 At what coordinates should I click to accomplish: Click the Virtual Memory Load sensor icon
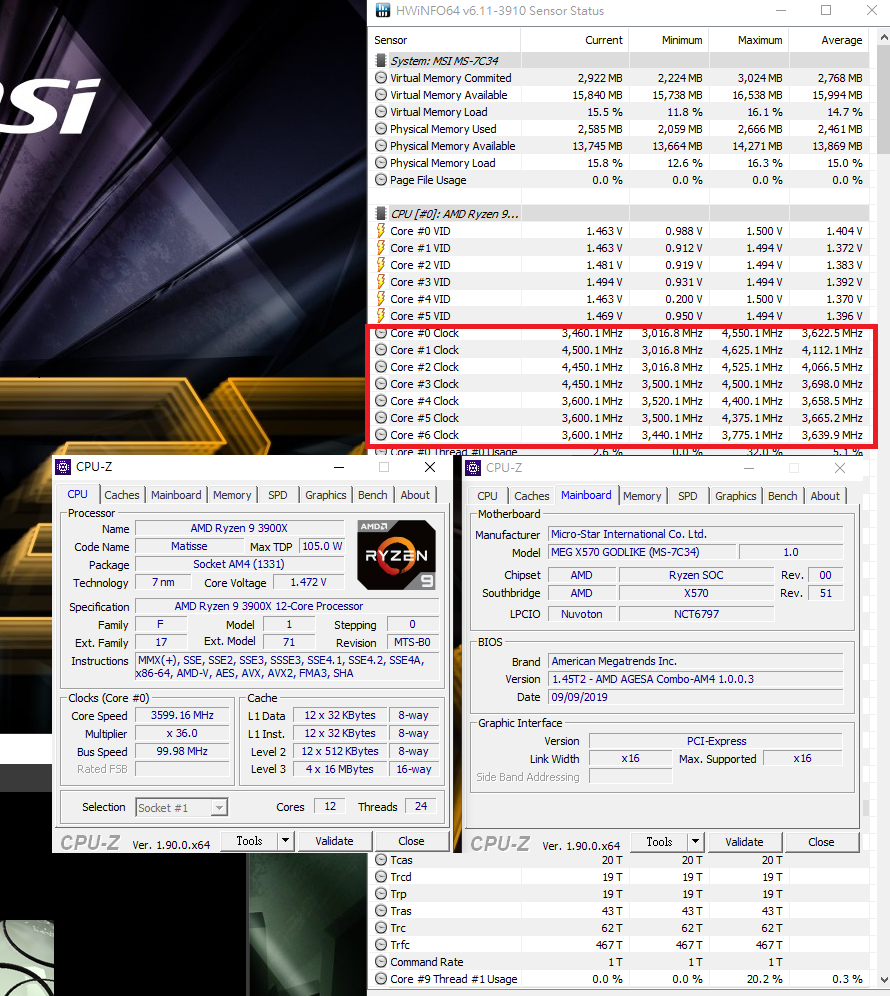(381, 112)
